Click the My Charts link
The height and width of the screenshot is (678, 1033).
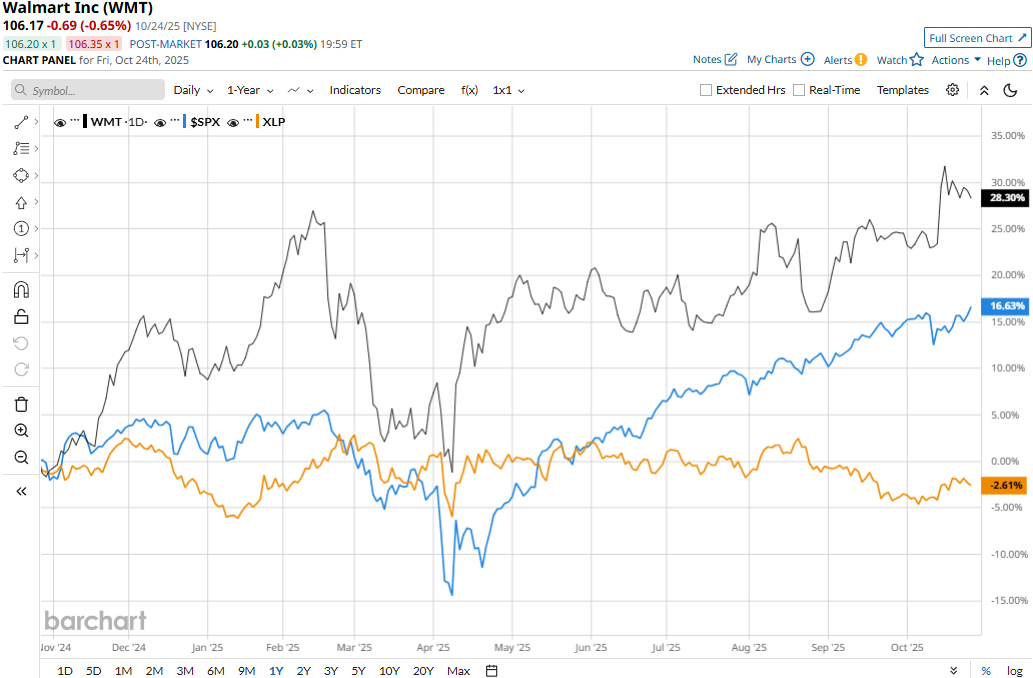[771, 59]
